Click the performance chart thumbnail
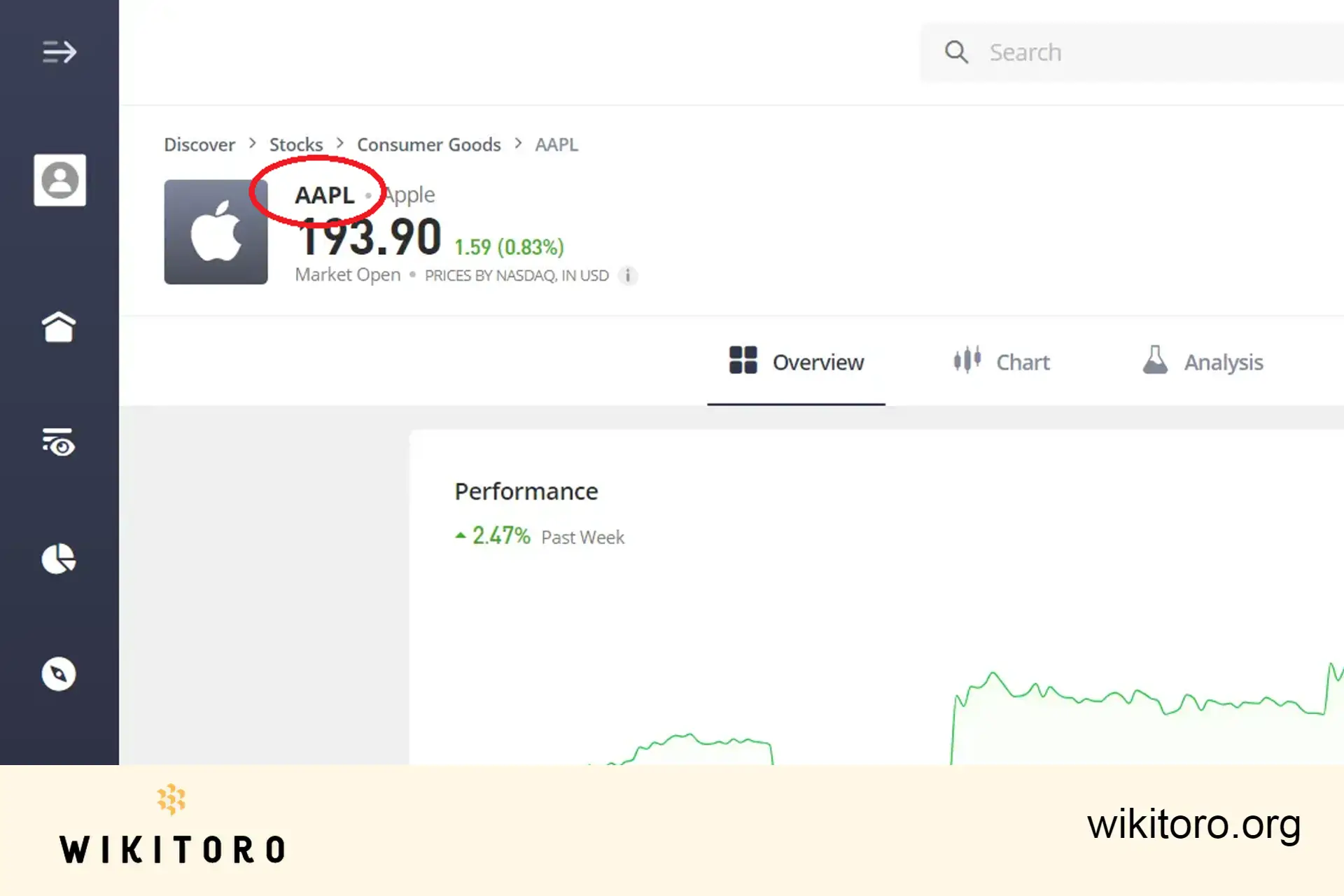 pyautogui.click(x=880, y=700)
